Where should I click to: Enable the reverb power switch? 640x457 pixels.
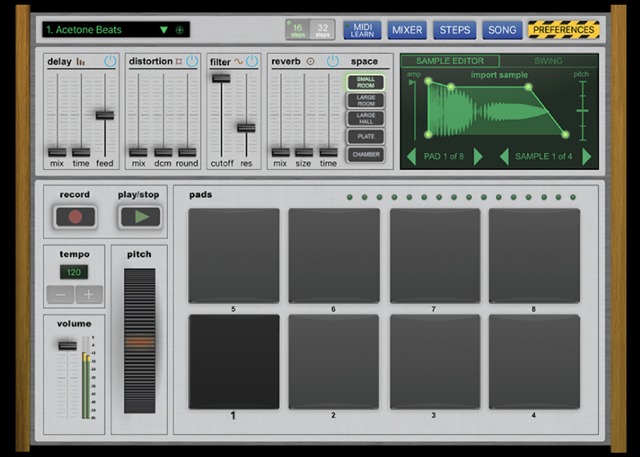pos(333,61)
